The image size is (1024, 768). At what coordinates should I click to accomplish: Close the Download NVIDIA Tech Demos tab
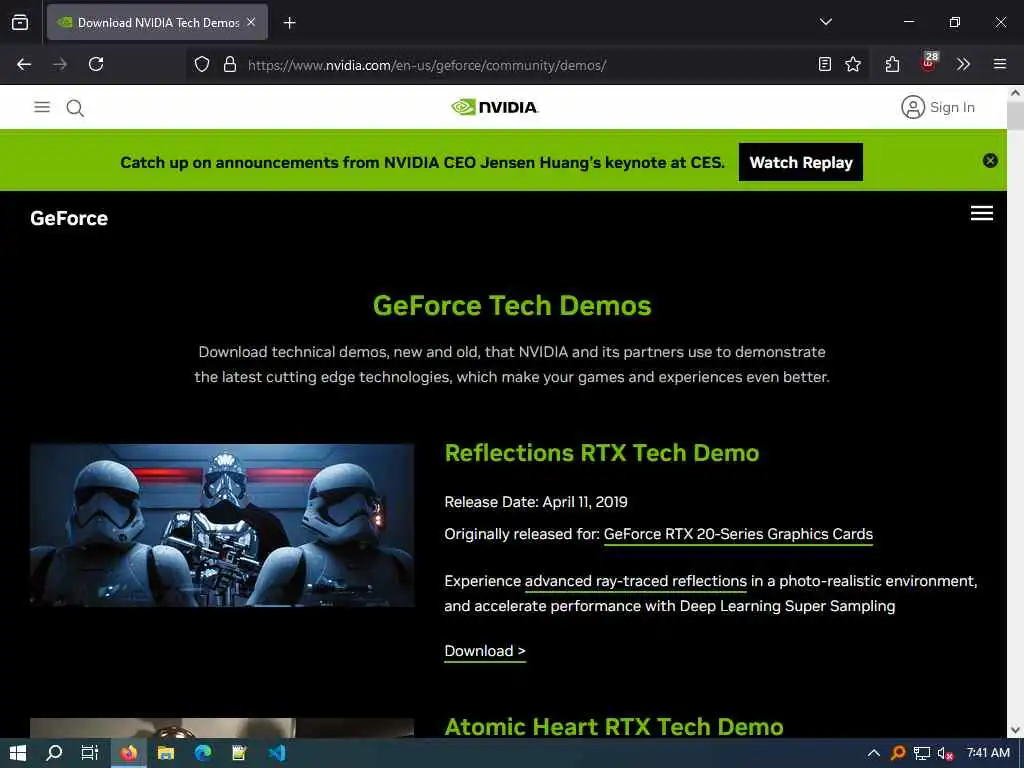251,22
